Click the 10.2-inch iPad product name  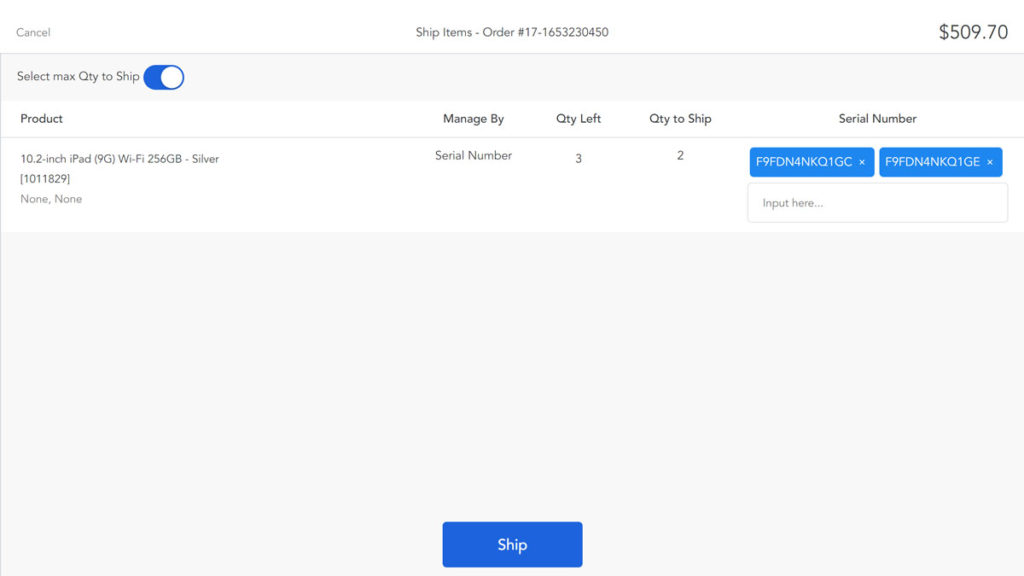120,158
